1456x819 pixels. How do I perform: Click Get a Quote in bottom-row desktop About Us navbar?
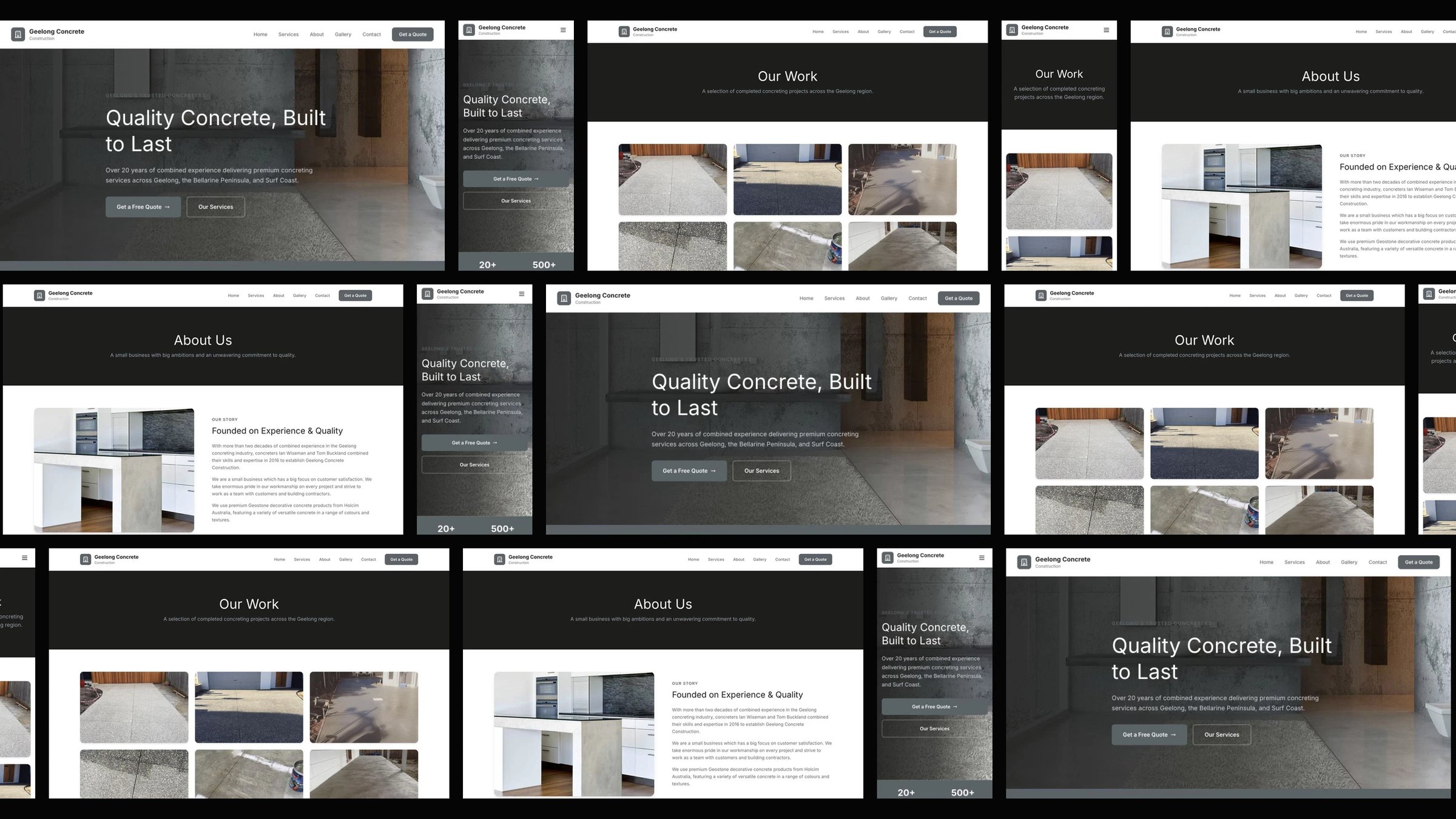(815, 559)
